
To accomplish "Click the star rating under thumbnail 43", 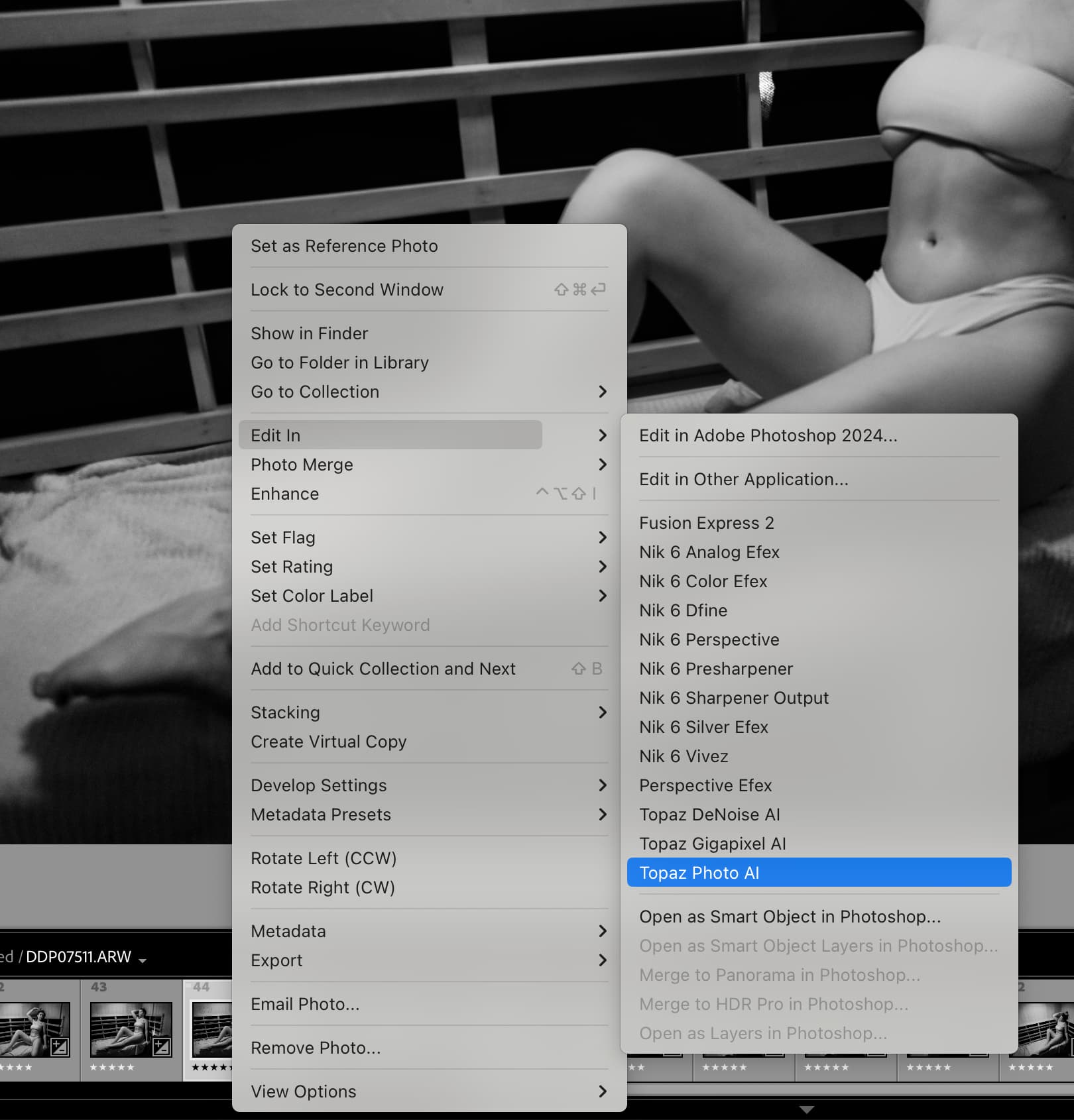I will [x=112, y=1068].
